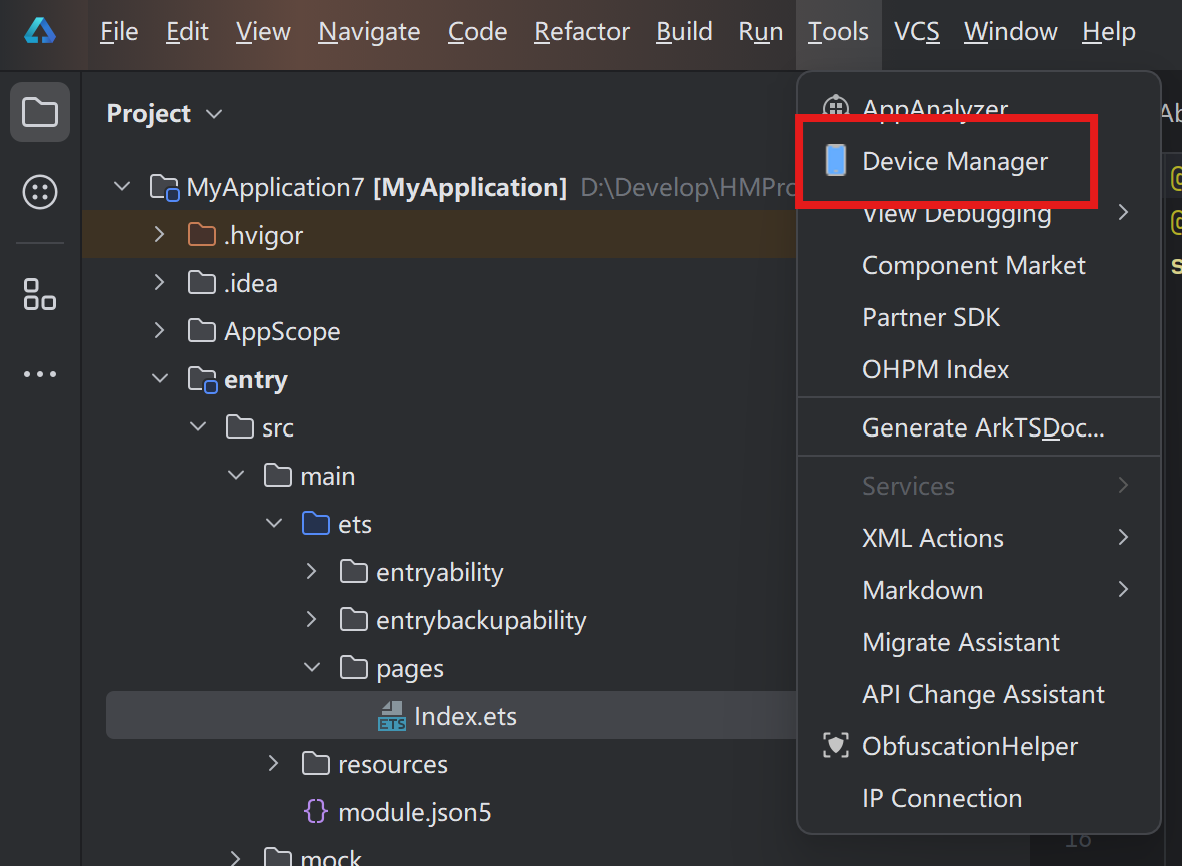1182x866 pixels.
Task: Click the module.json5 braces icon
Action: [316, 812]
